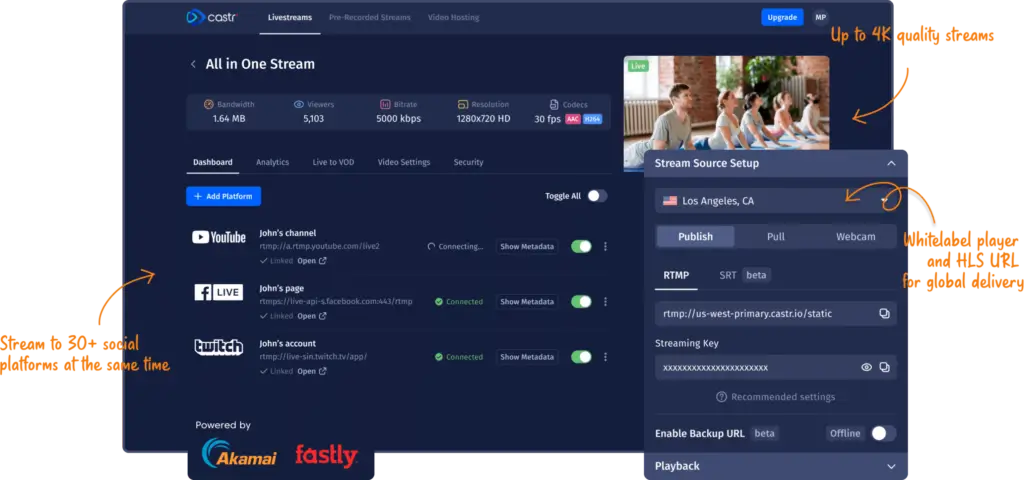Click the Offline backup status label

coord(845,434)
